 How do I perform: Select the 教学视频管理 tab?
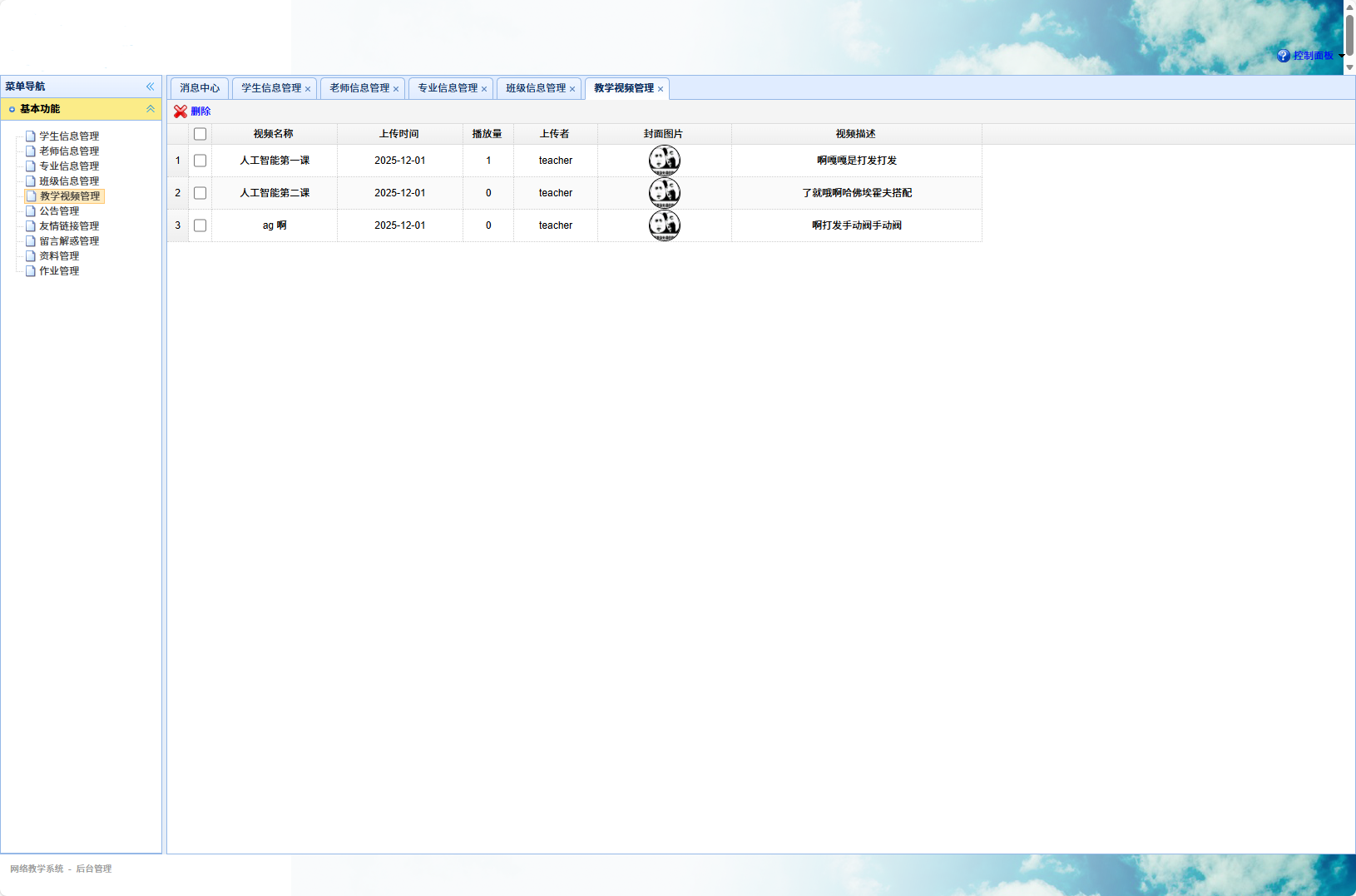coord(624,88)
